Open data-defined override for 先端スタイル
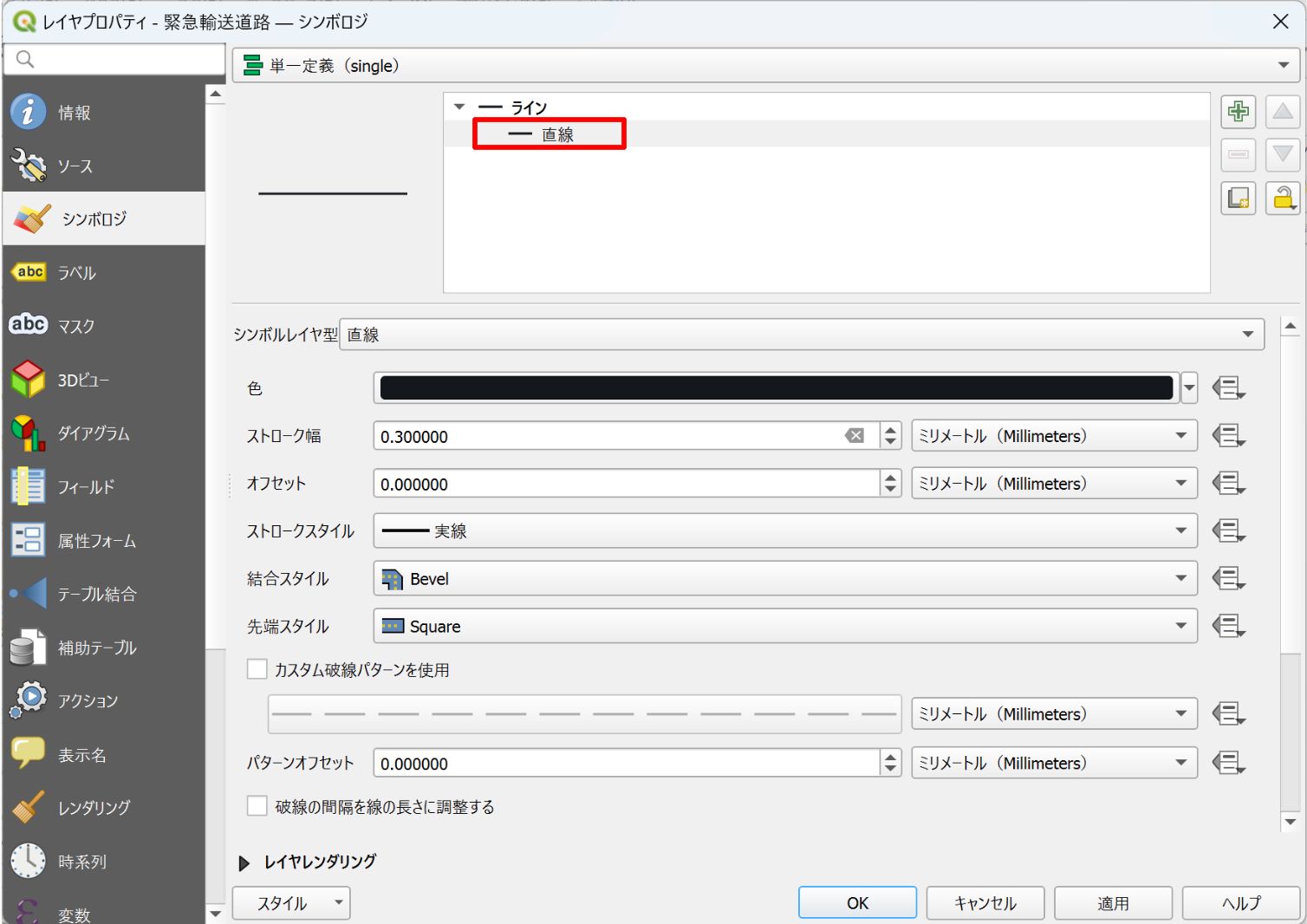 1228,626
